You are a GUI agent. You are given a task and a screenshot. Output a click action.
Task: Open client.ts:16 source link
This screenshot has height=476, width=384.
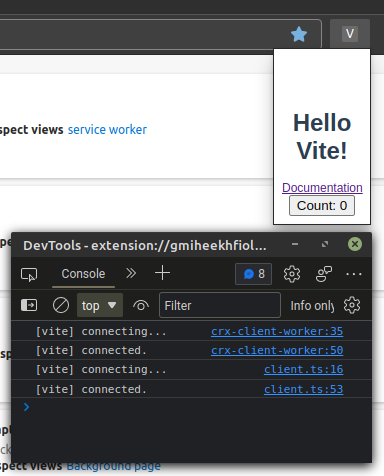pyautogui.click(x=304, y=369)
